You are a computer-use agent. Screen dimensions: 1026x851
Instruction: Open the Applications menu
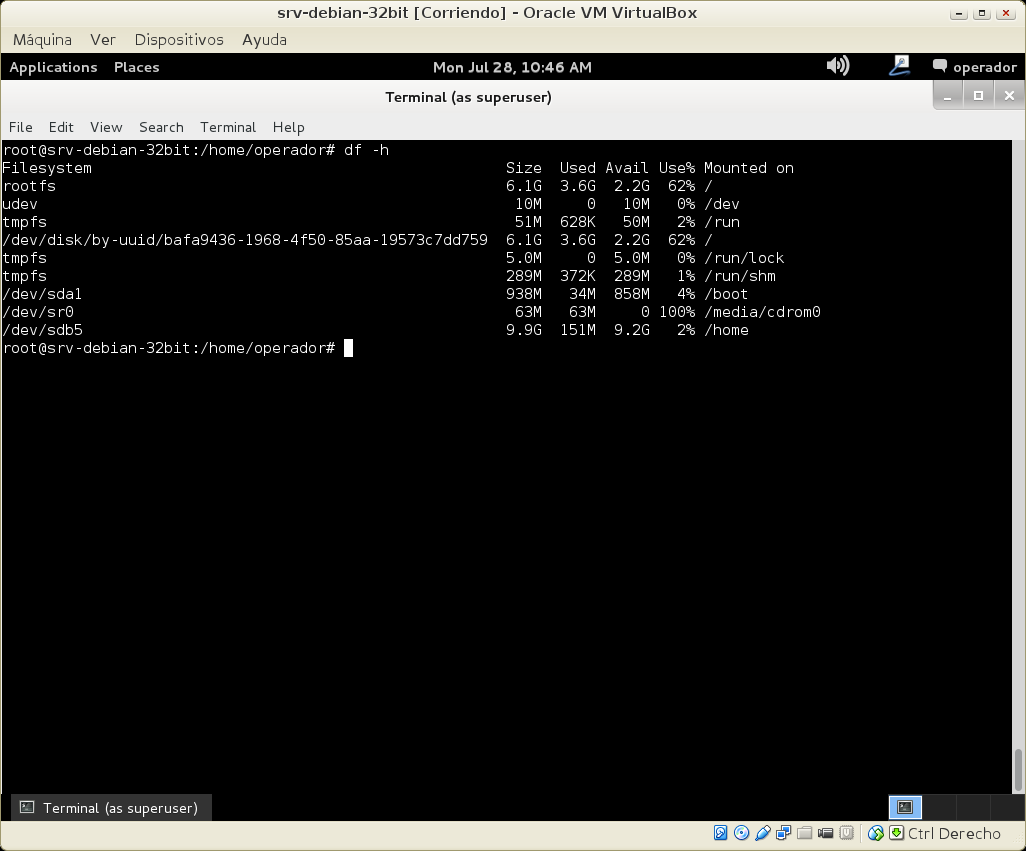click(53, 67)
